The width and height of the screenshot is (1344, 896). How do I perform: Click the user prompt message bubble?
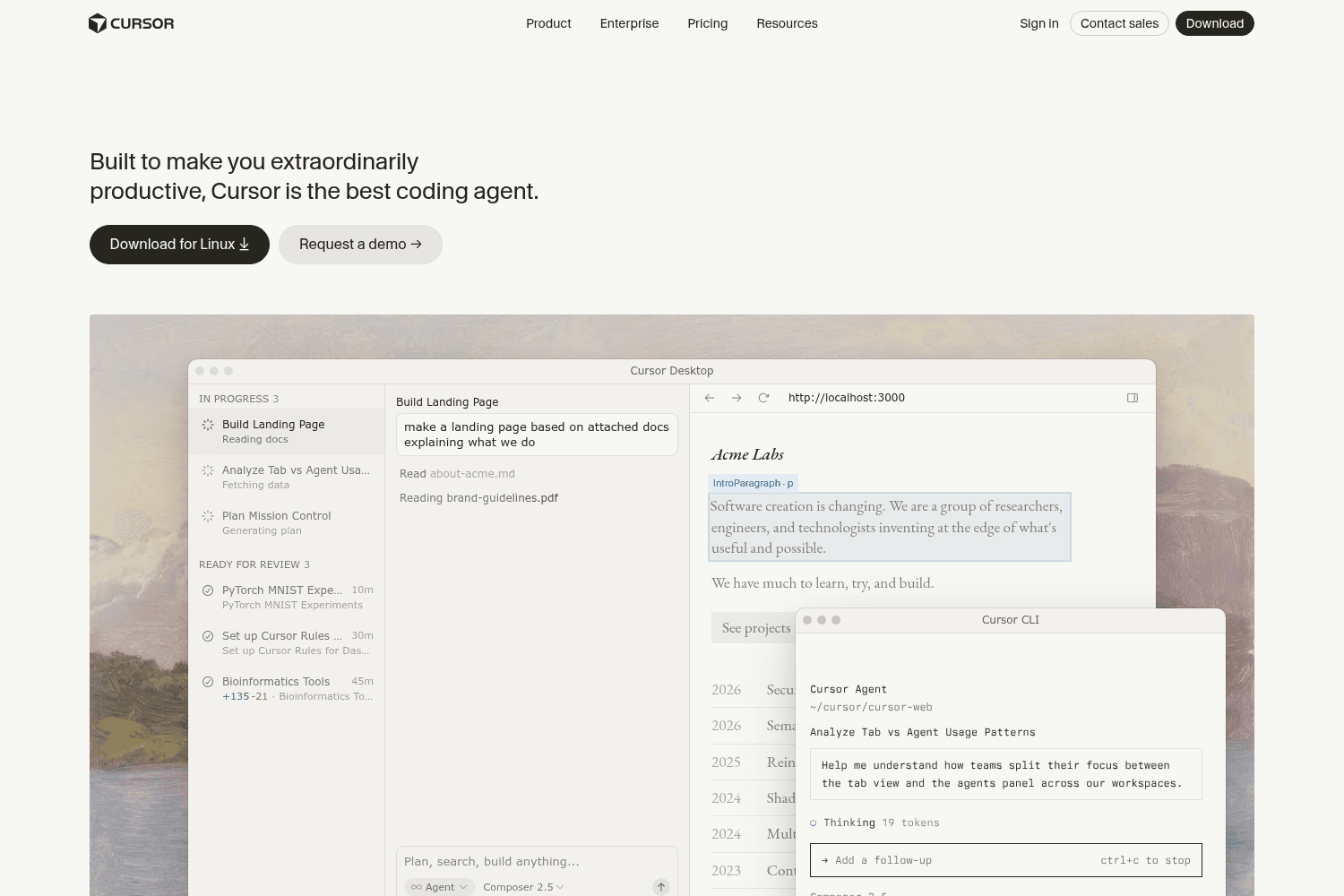(x=537, y=435)
